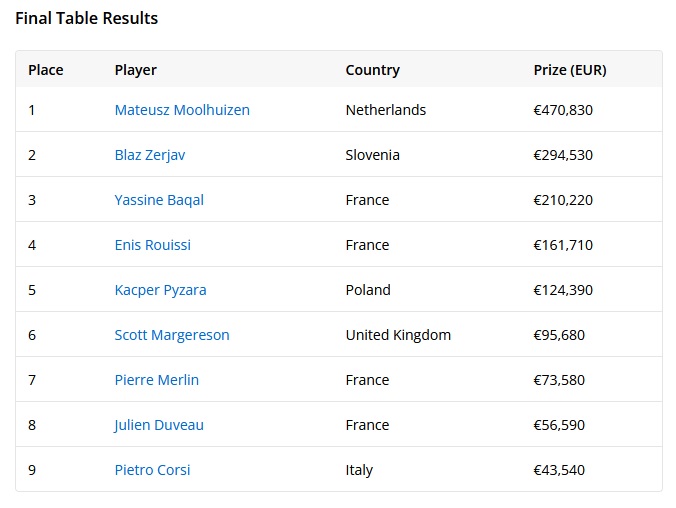
Task: Open Julien Duveau profile link
Action: (x=159, y=425)
